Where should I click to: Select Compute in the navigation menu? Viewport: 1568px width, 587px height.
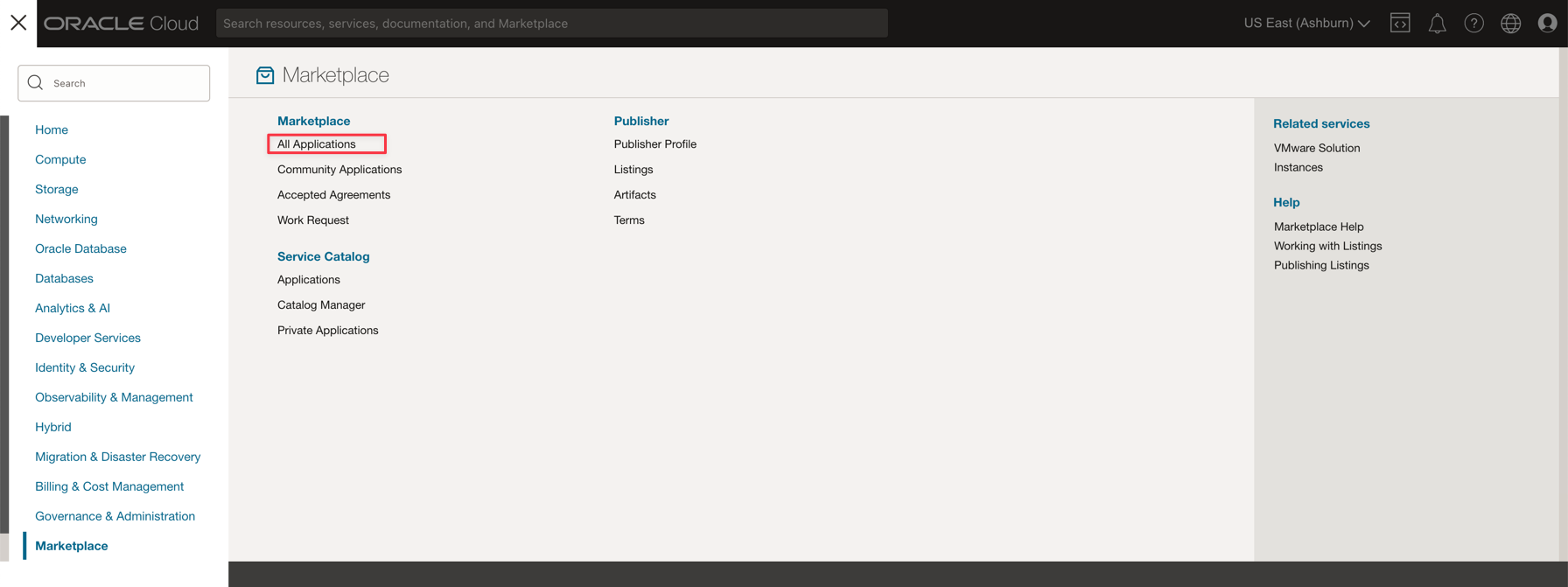pos(60,159)
